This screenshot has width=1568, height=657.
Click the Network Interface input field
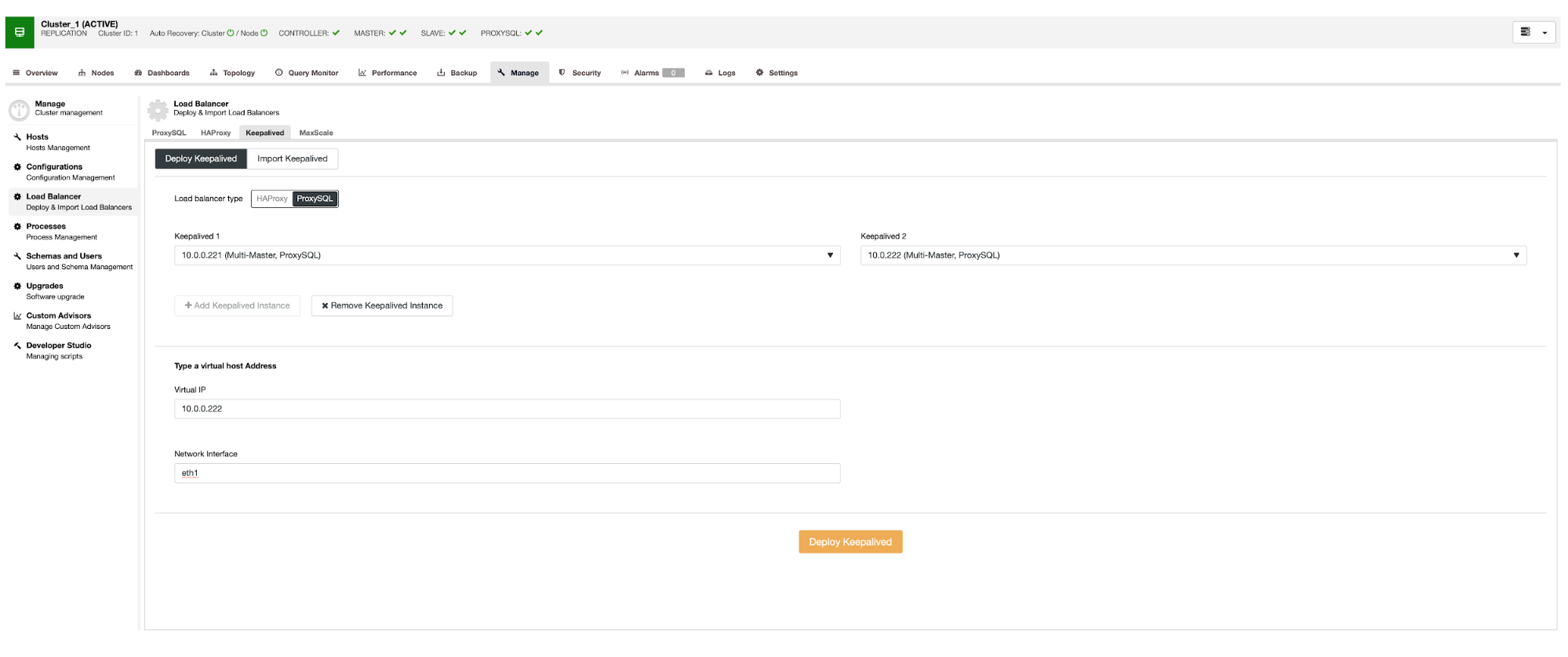[507, 473]
